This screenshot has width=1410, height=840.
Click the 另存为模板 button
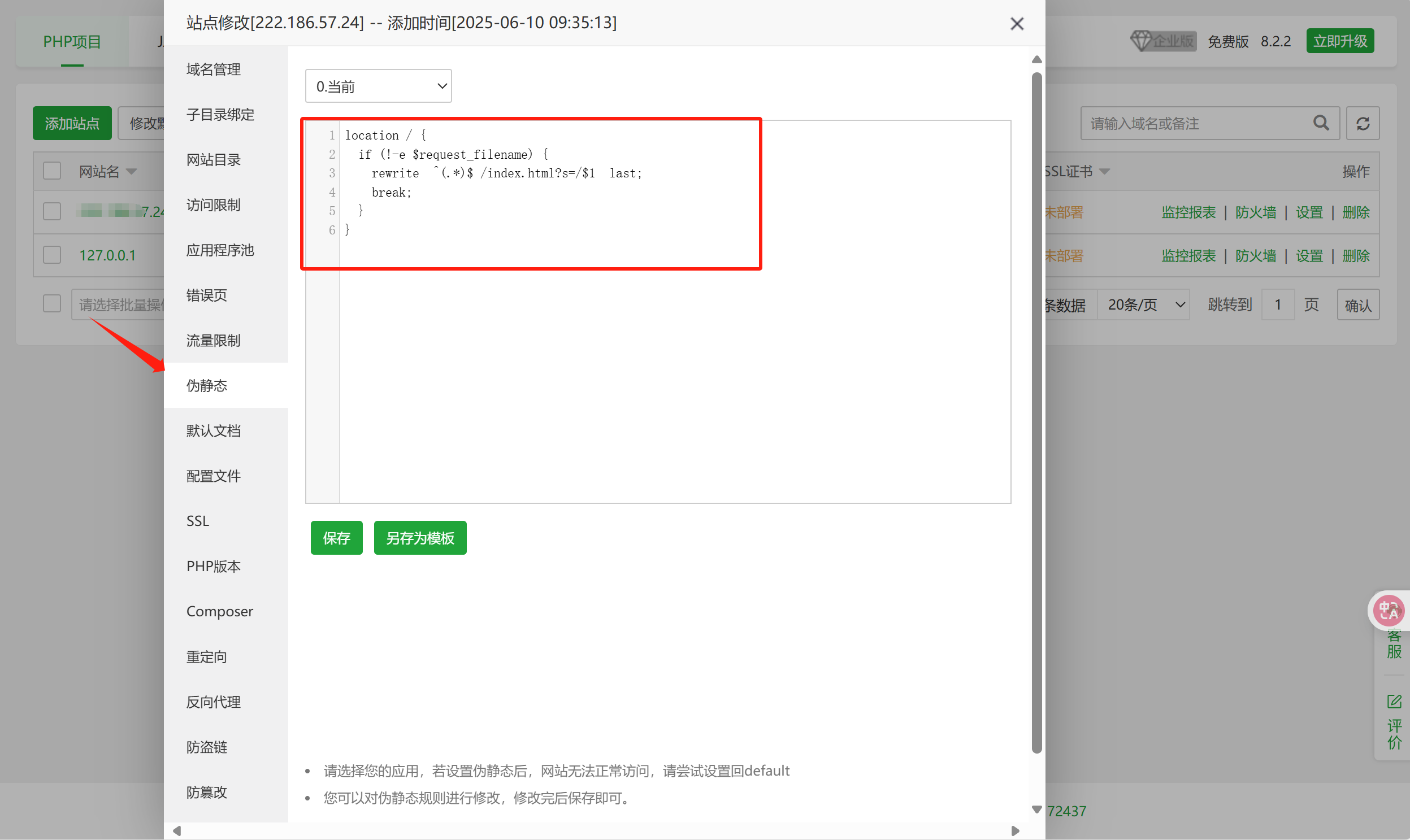click(419, 538)
